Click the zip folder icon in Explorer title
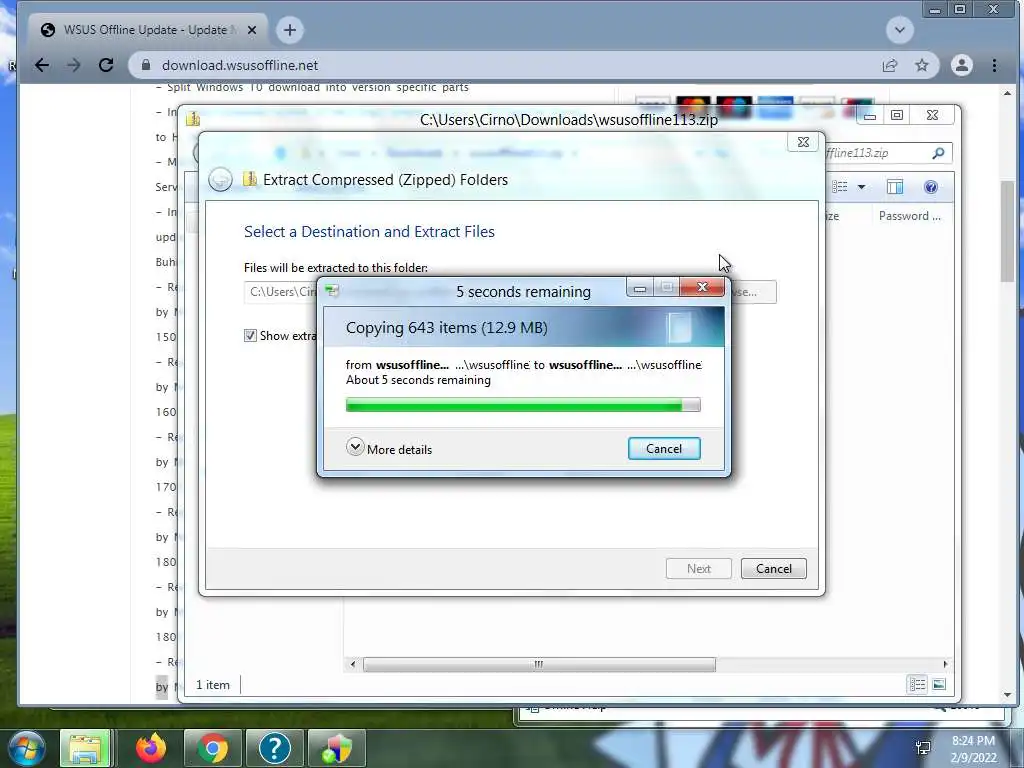The width and height of the screenshot is (1024, 768). (x=193, y=119)
